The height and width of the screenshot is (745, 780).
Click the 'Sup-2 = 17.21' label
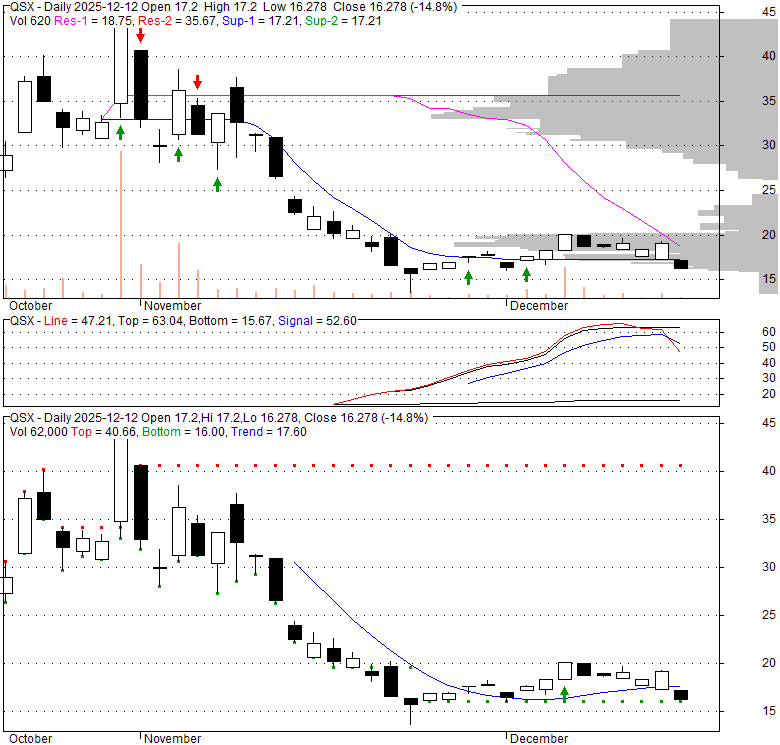click(343, 21)
